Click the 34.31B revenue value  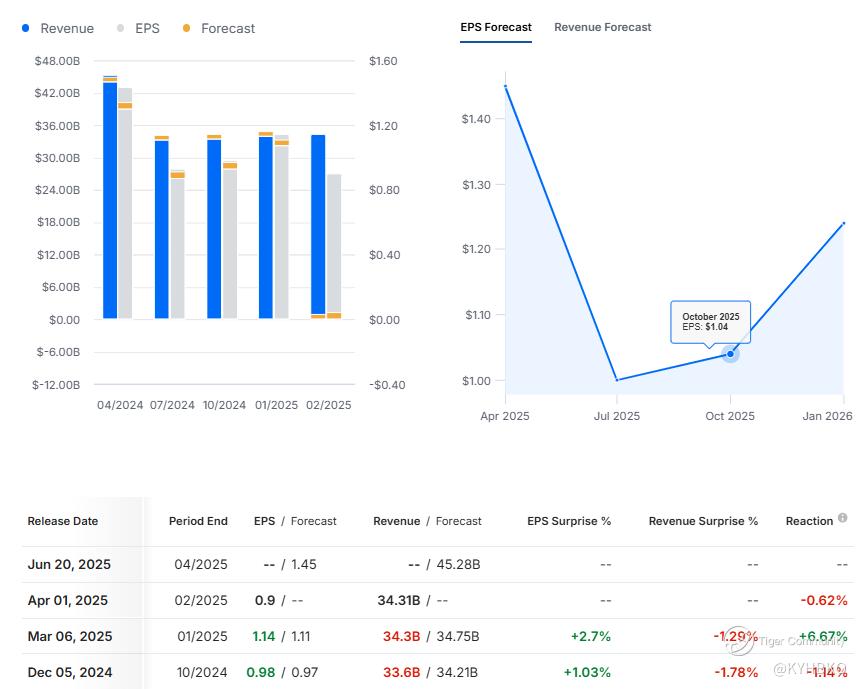pos(399,600)
